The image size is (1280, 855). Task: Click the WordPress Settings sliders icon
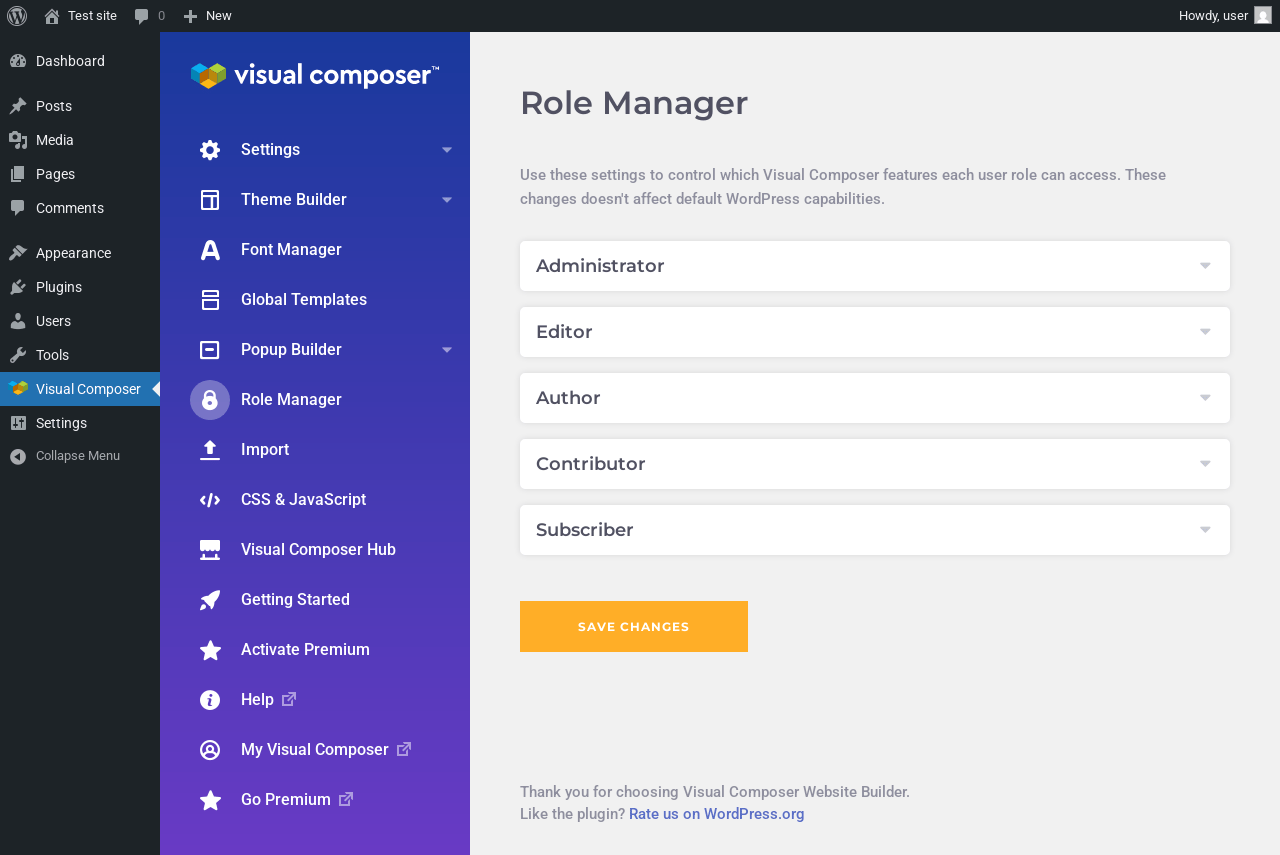[18, 423]
